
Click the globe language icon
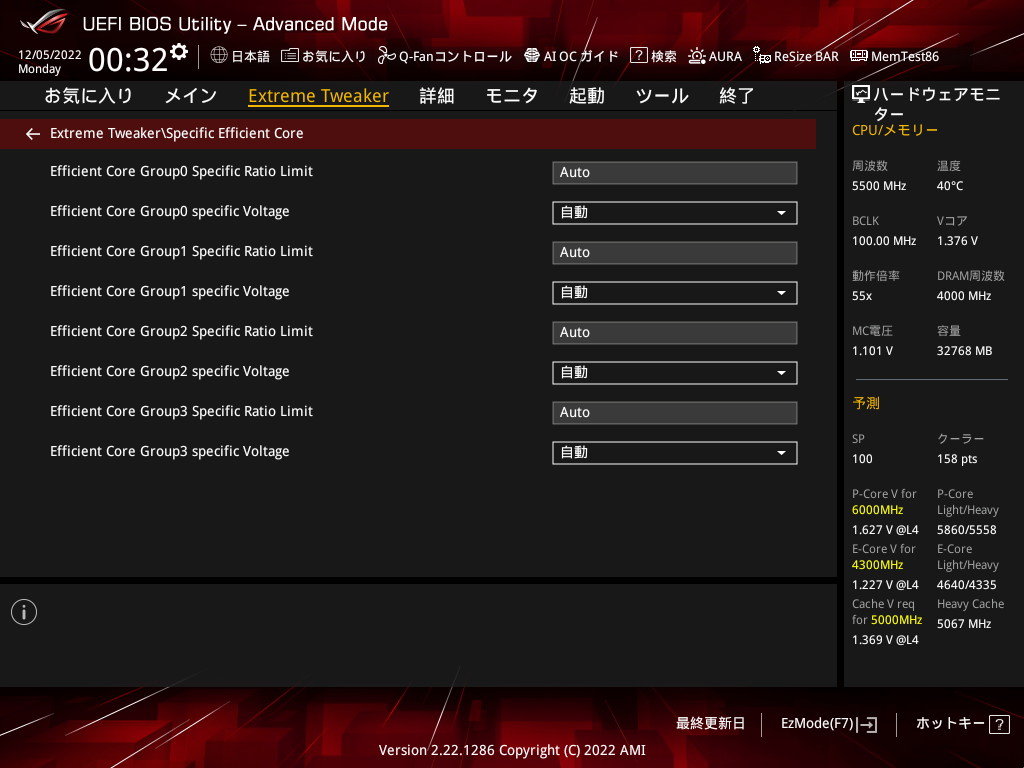219,55
